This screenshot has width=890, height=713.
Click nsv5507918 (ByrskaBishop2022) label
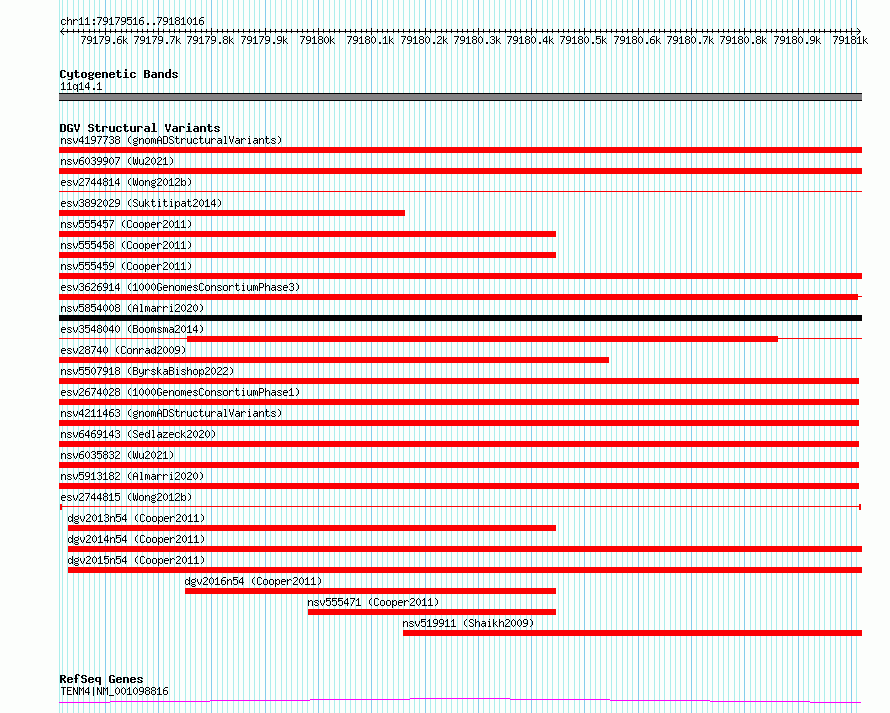click(147, 371)
